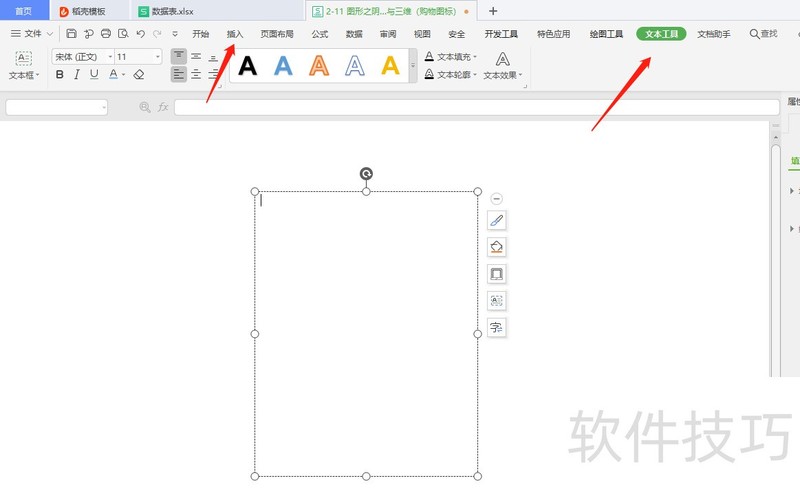Image resolution: width=800 pixels, height=496 pixels.
Task: Open the Text Fill (文本填充) dropdown
Action: click(451, 57)
